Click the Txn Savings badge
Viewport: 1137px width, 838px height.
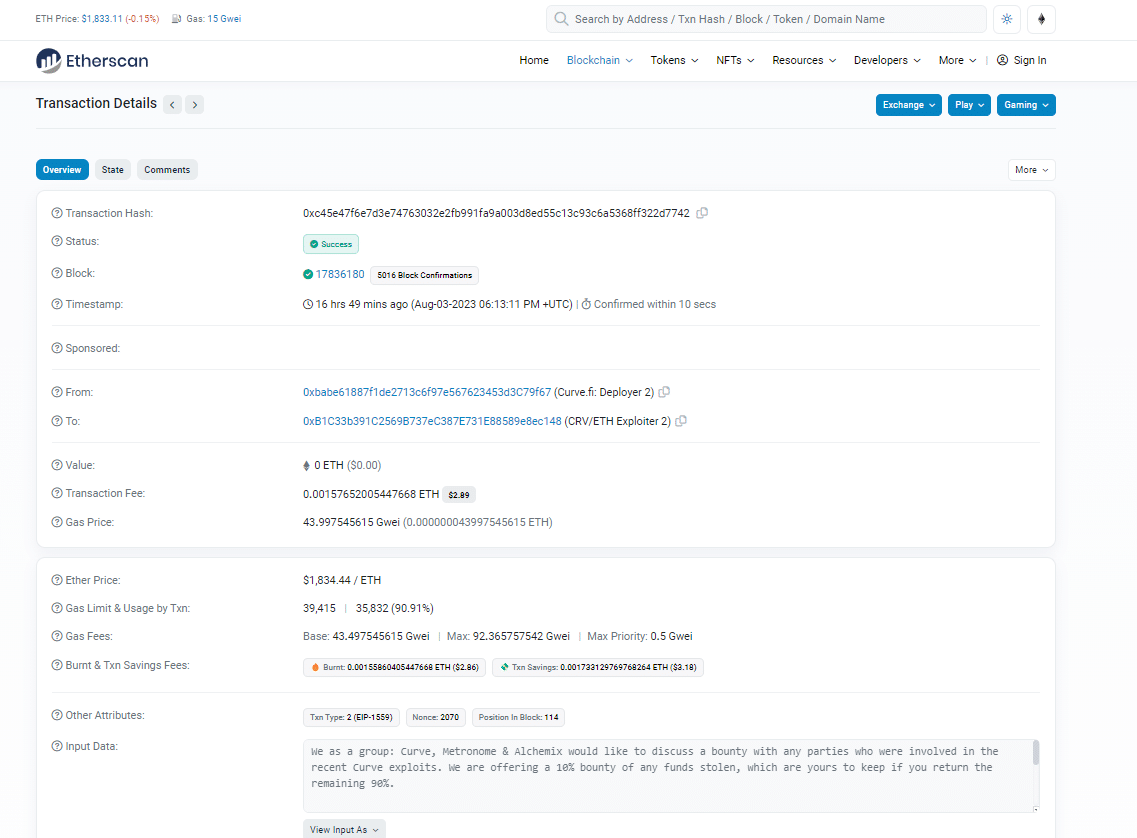[598, 668]
